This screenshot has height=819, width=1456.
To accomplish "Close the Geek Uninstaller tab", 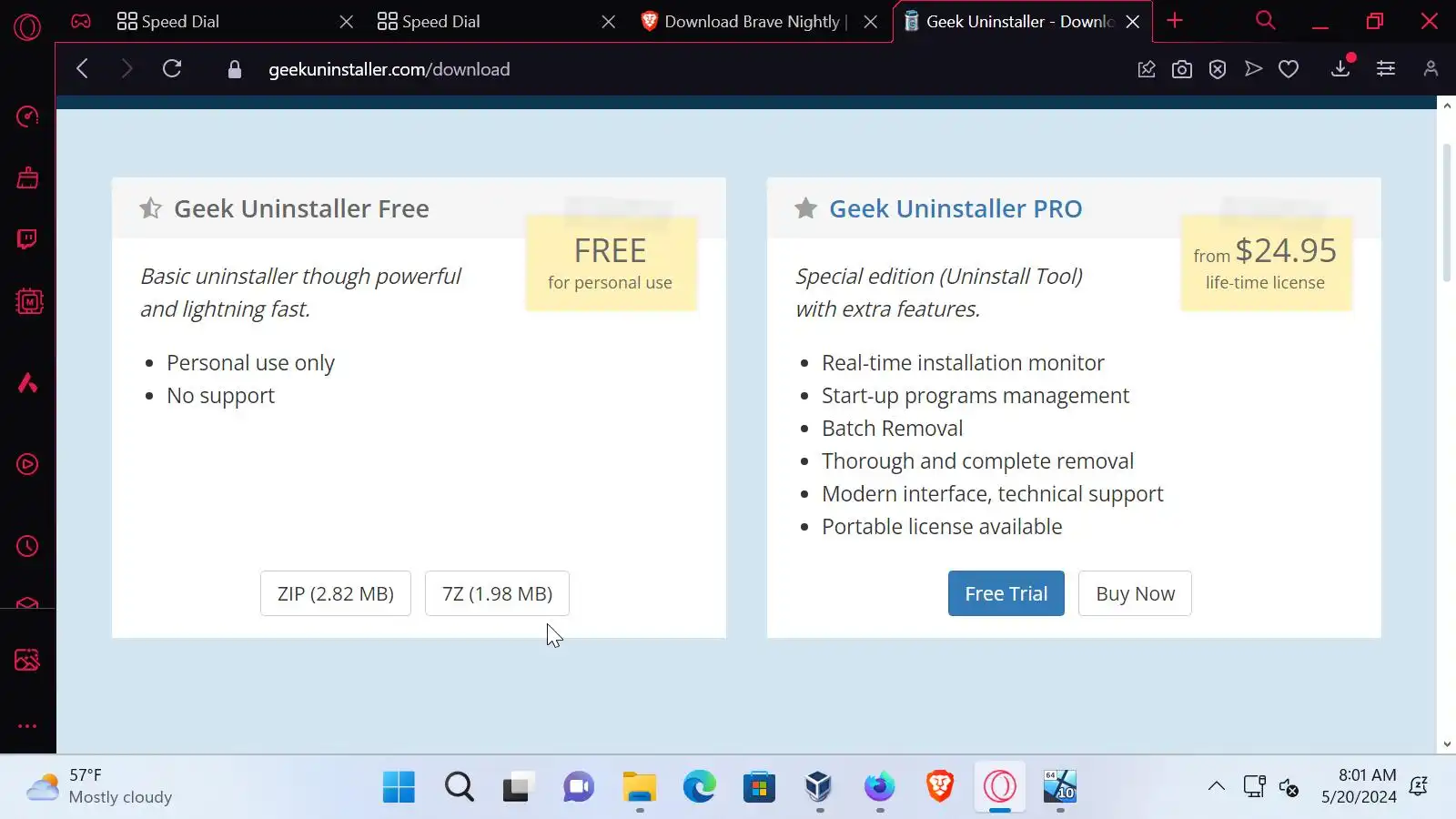I will [1133, 22].
